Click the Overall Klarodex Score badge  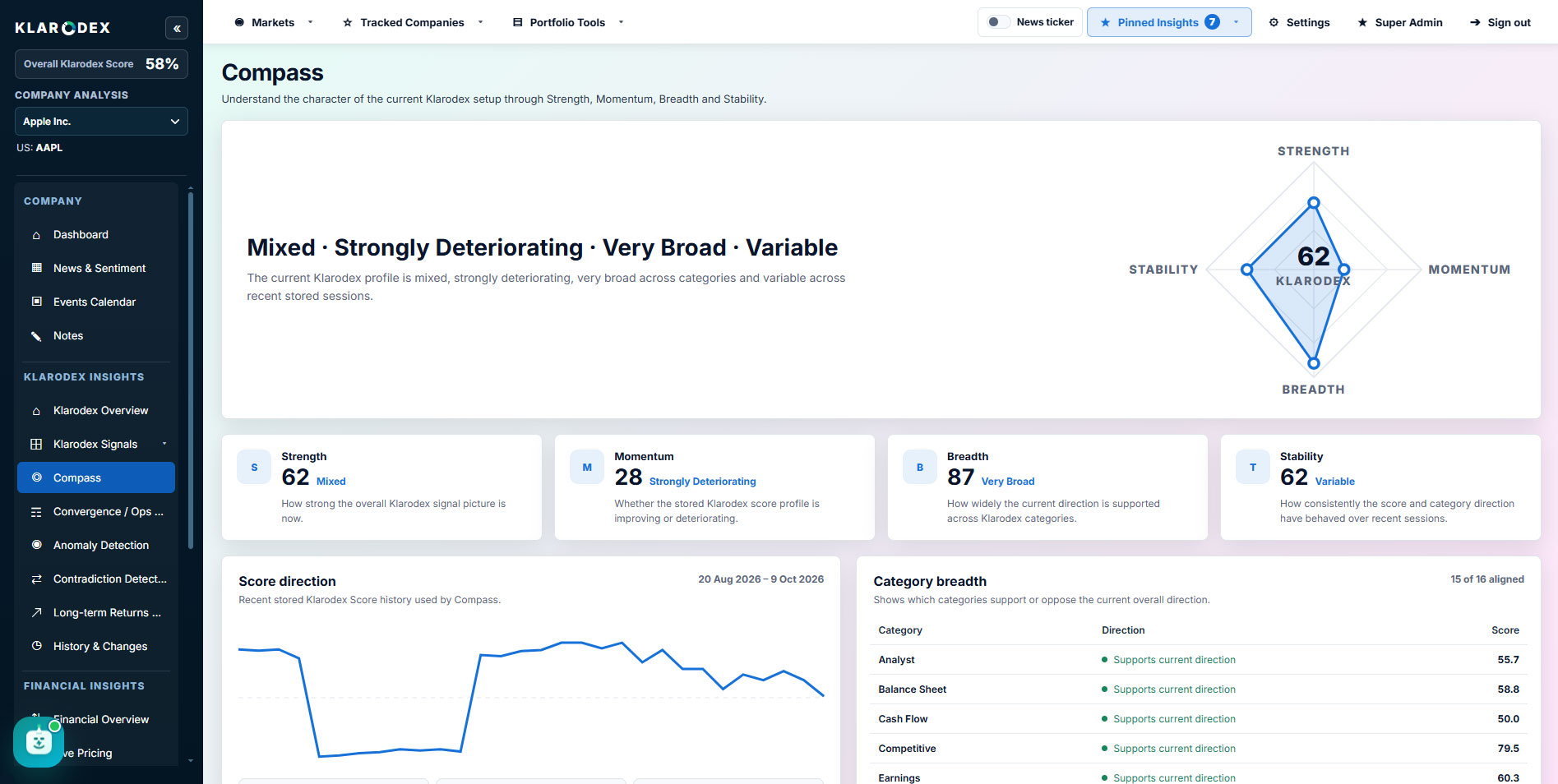101,64
